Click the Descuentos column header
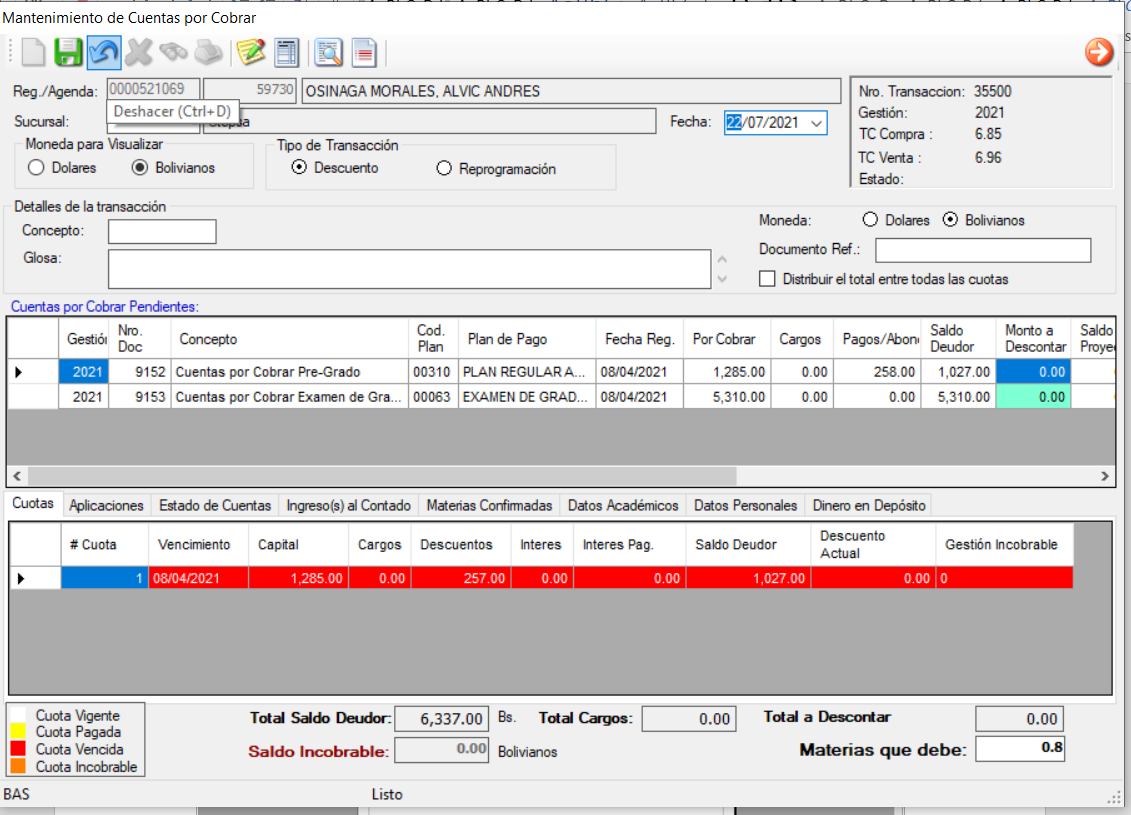Viewport: 1131px width, 815px height. pos(461,545)
